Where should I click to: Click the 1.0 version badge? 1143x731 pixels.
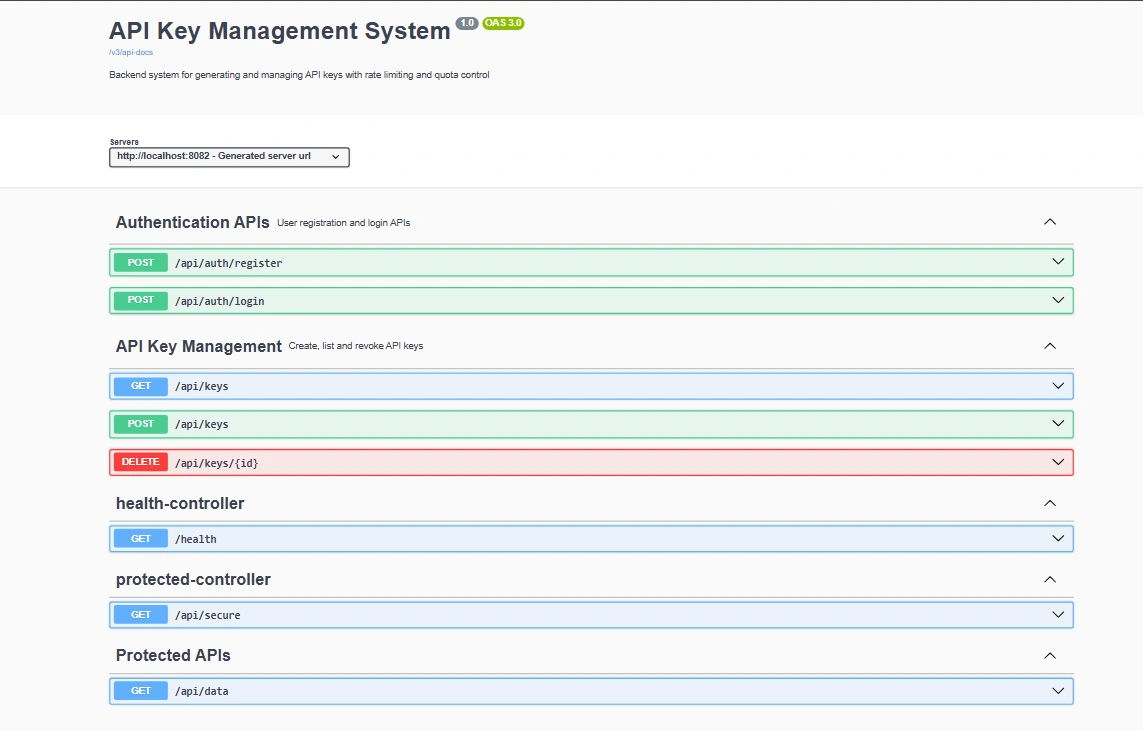pyautogui.click(x=467, y=23)
